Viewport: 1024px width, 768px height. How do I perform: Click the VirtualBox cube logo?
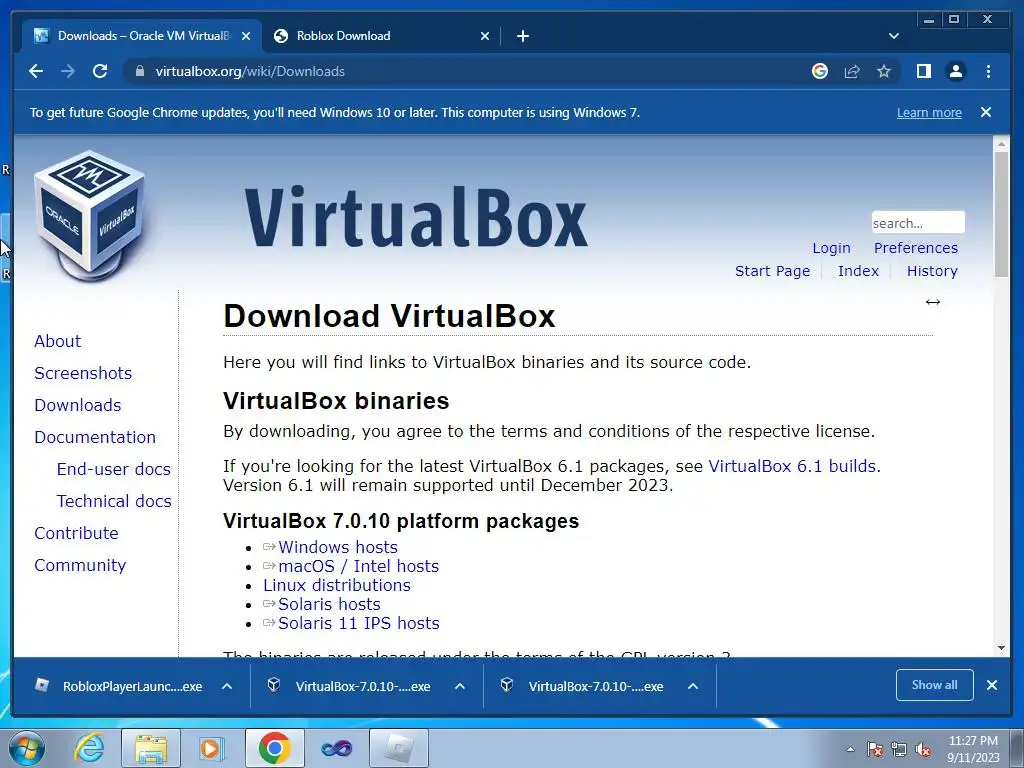[x=89, y=216]
